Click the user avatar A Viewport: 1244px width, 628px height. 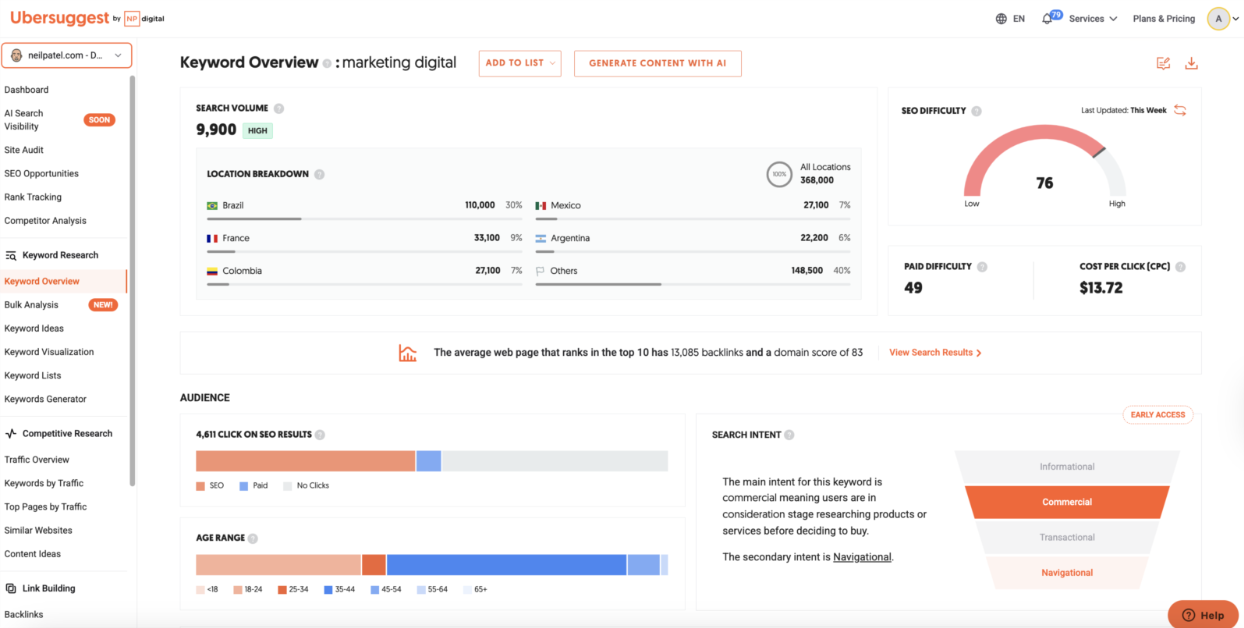(x=1218, y=19)
